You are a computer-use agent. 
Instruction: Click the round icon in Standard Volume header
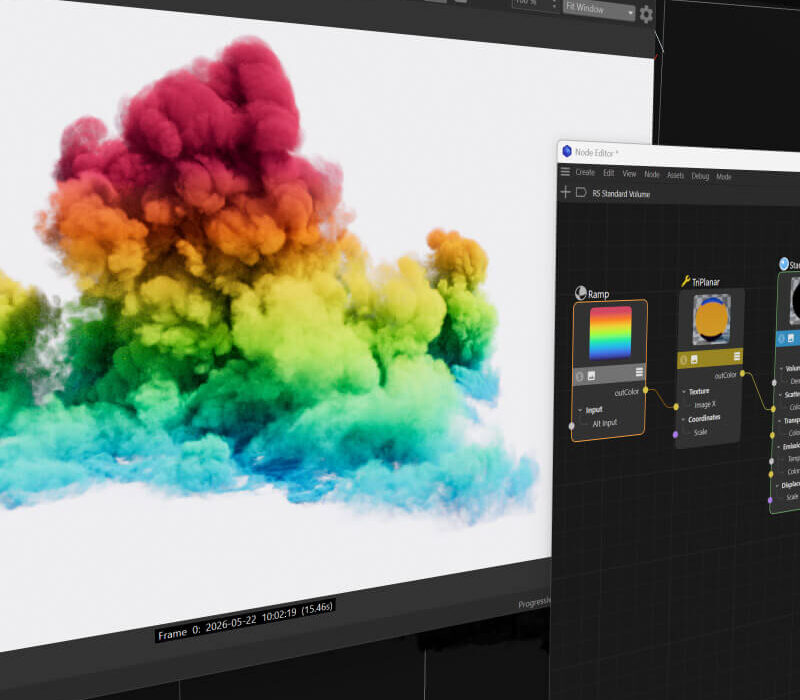(782, 339)
